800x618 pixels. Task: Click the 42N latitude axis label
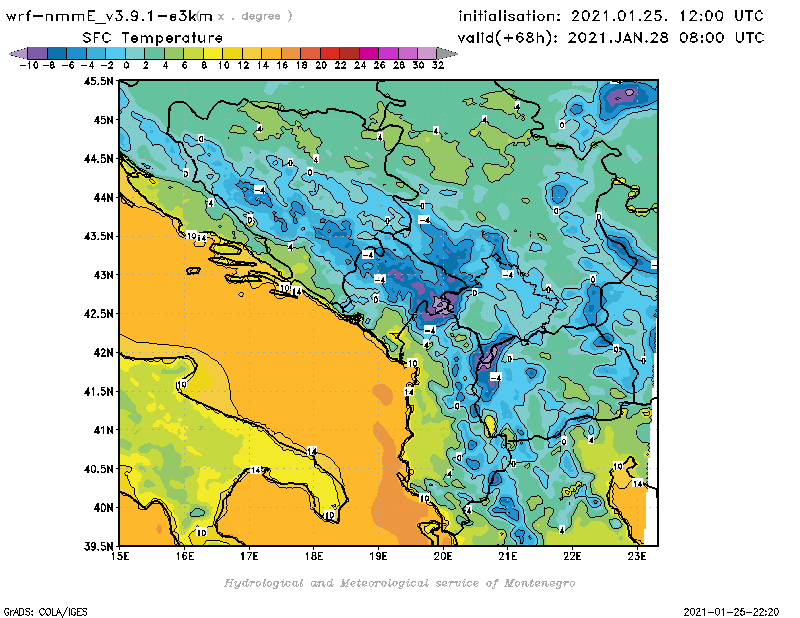coord(102,352)
